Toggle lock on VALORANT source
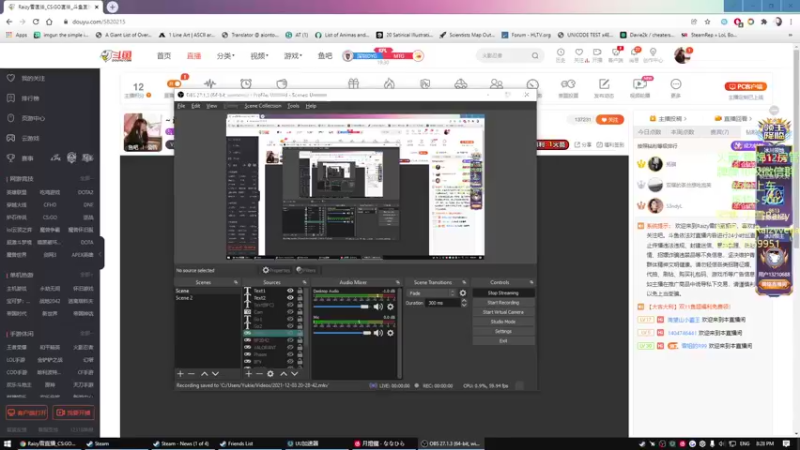 300,347
